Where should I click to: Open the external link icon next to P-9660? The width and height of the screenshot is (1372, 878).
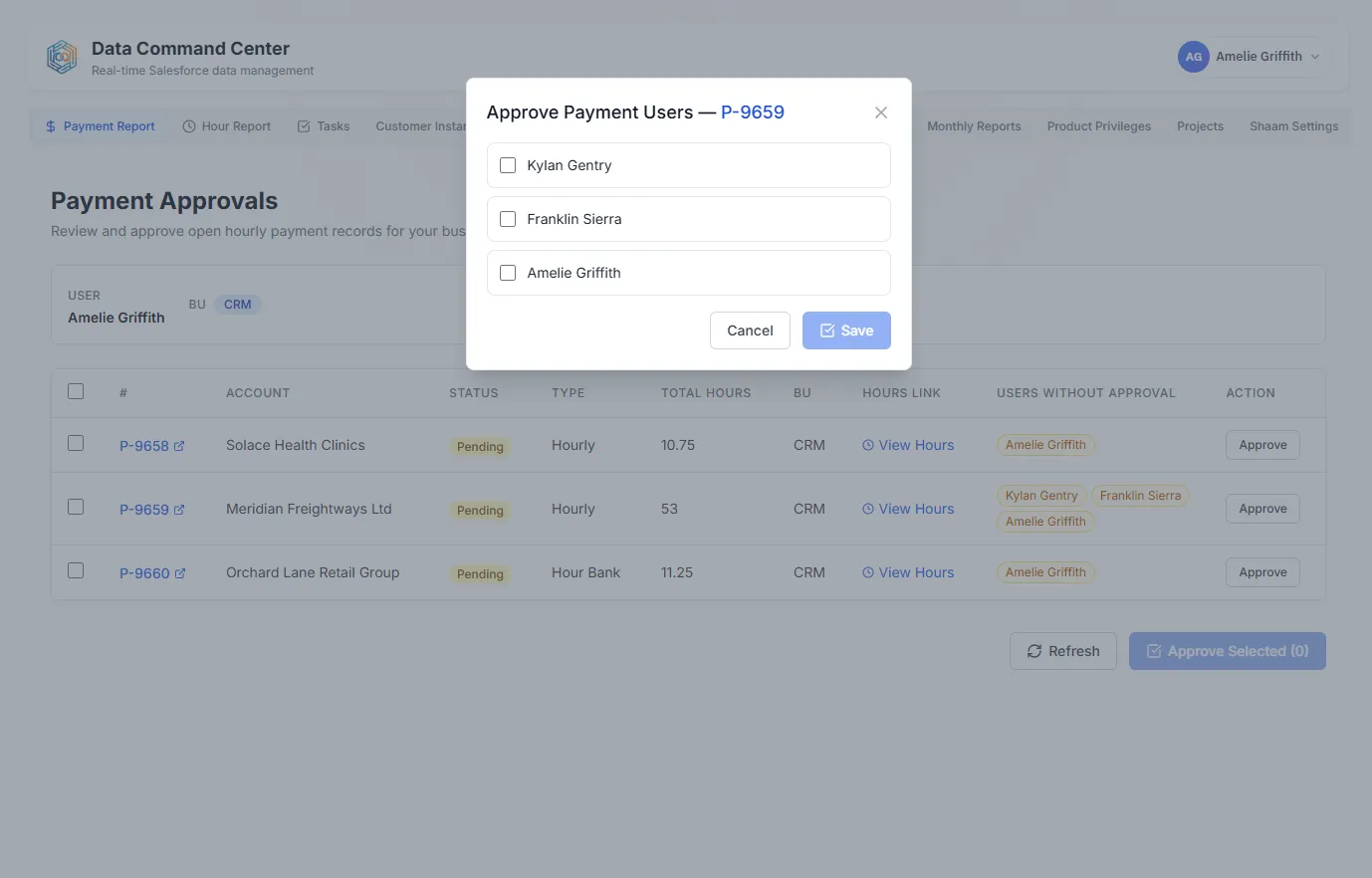pyautogui.click(x=180, y=573)
